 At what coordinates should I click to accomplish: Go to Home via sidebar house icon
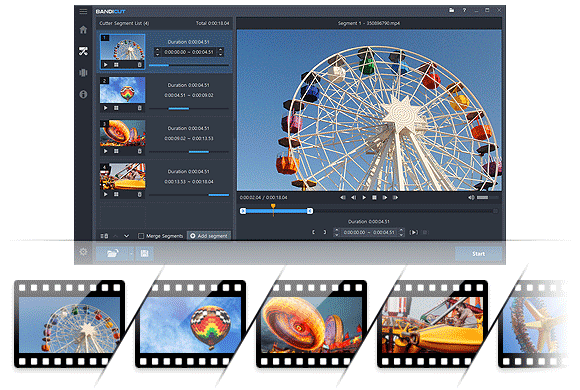coord(83,30)
